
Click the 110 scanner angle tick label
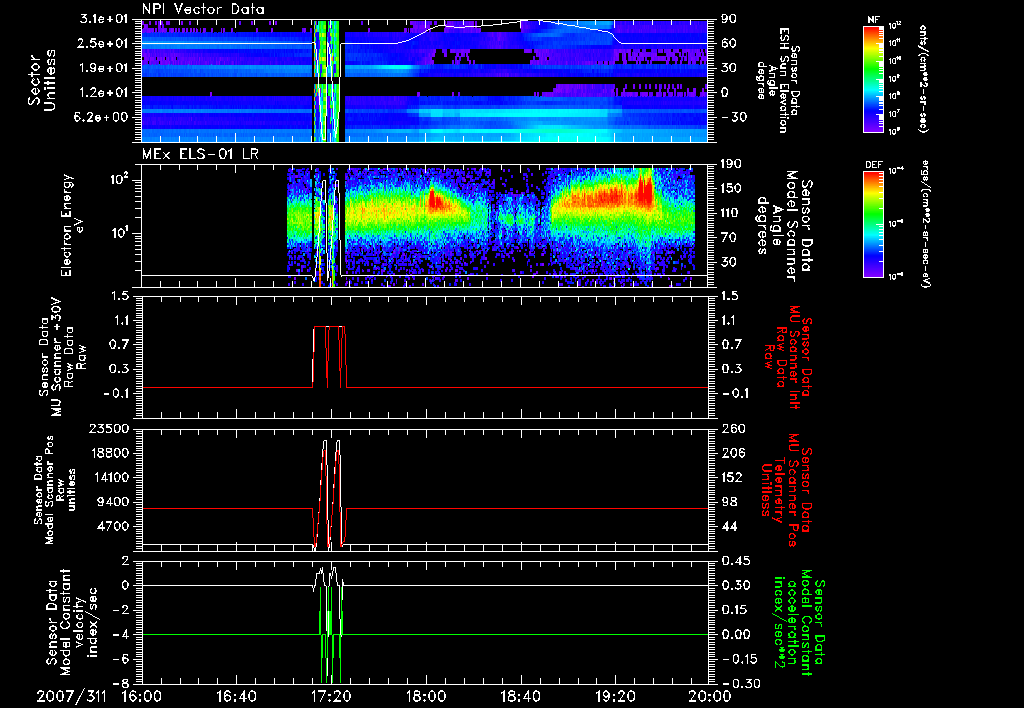[731, 213]
